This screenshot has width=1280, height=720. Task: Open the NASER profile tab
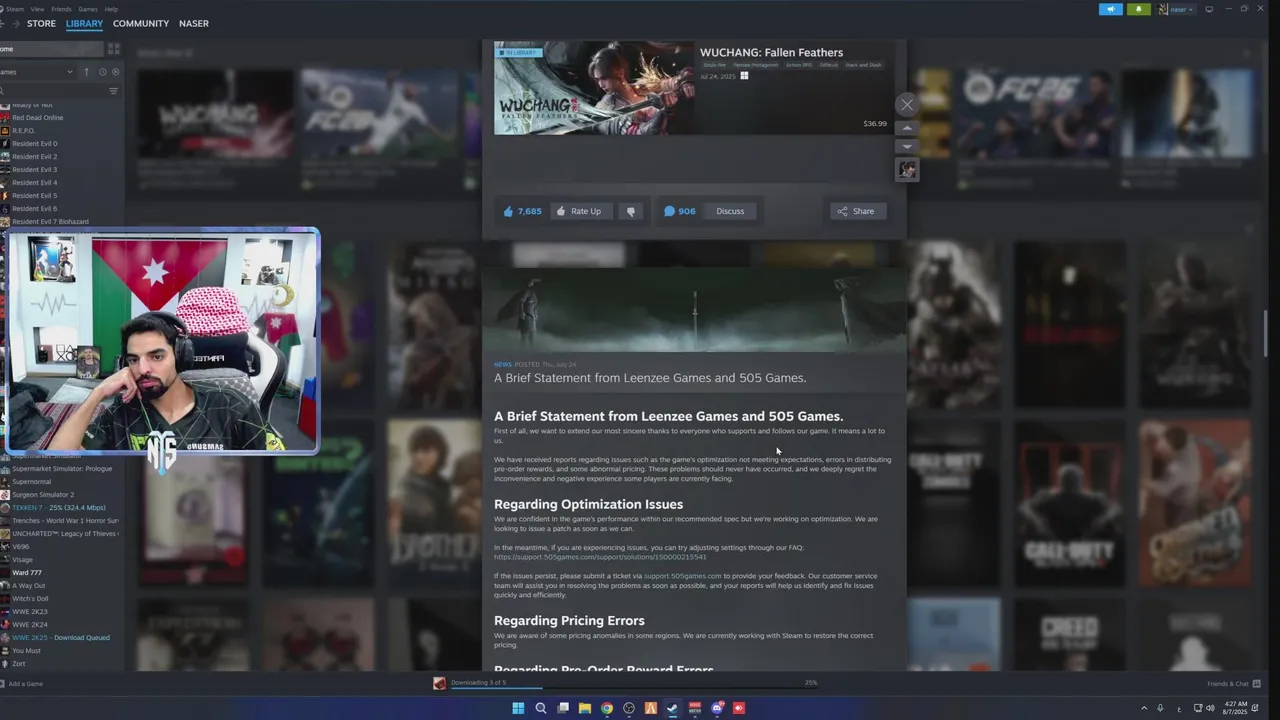194,23
